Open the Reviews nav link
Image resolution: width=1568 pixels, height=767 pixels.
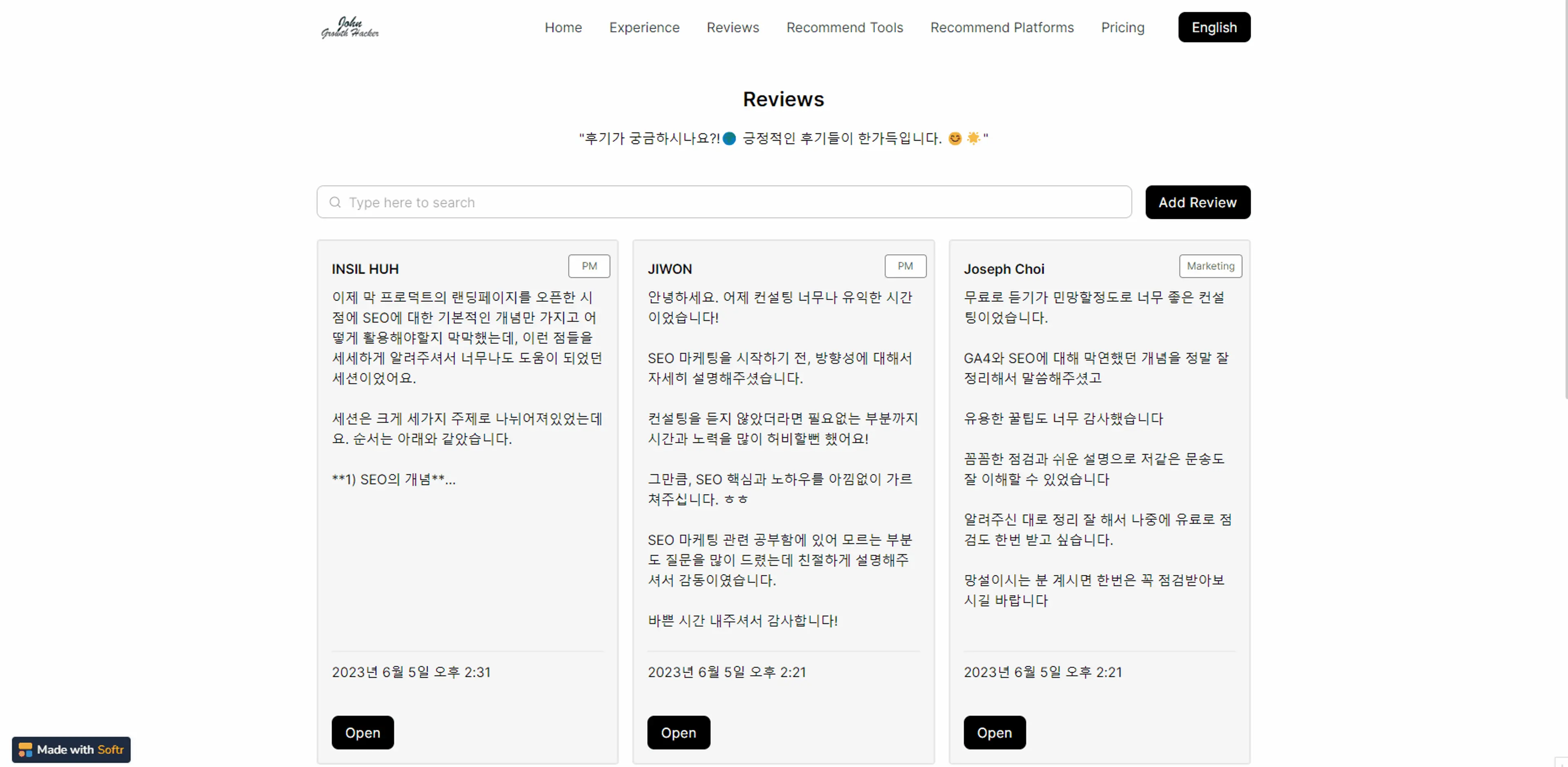point(732,27)
